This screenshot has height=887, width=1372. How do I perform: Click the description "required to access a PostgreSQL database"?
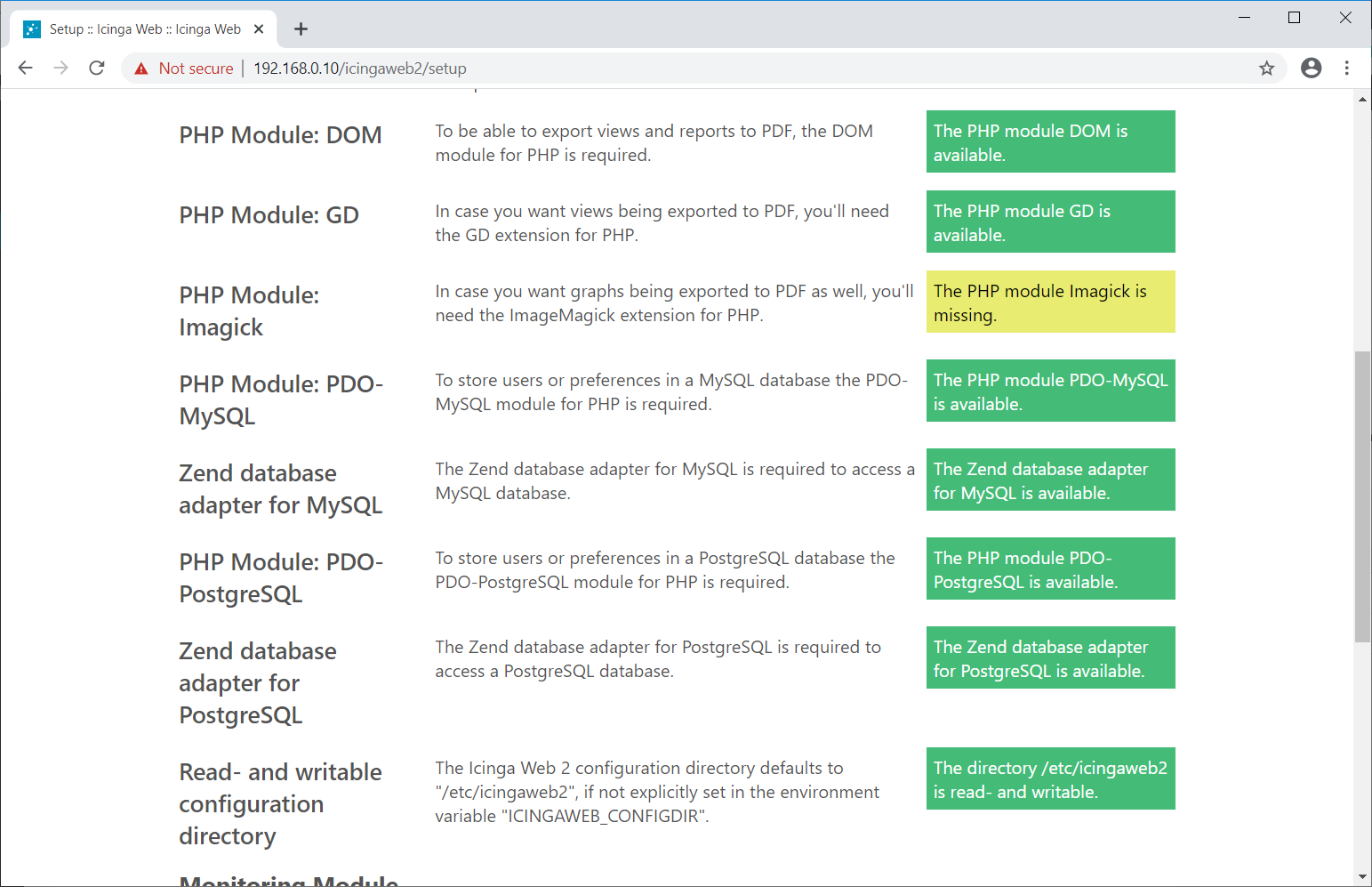click(x=658, y=659)
